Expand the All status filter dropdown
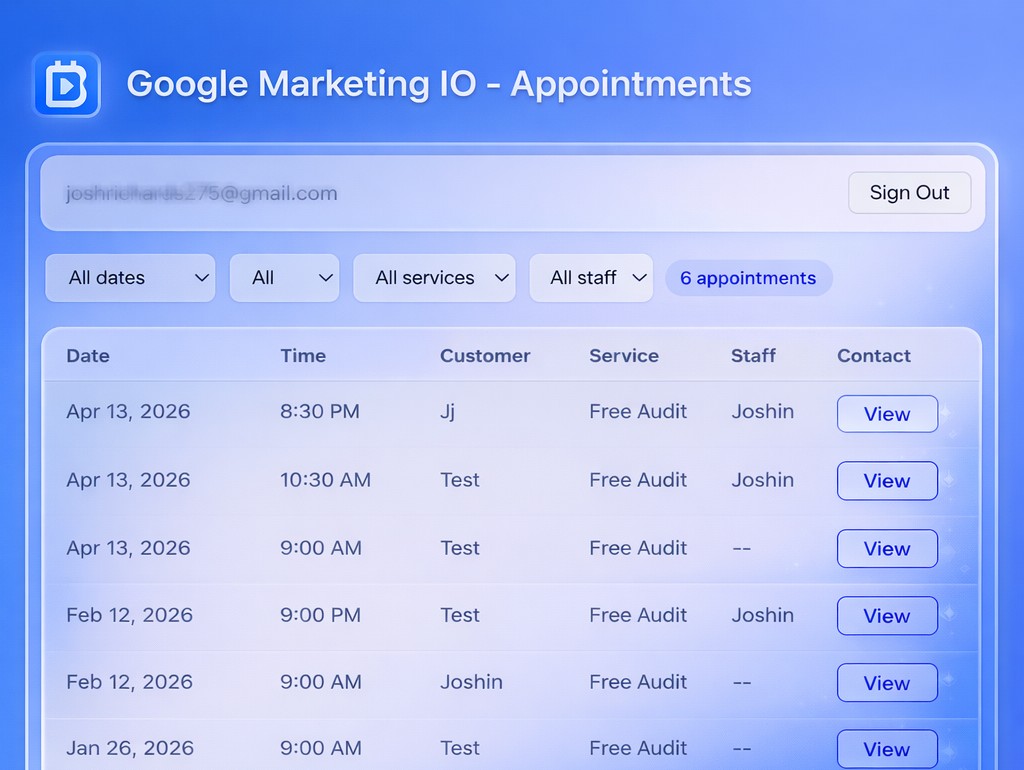The height and width of the screenshot is (770, 1024). pyautogui.click(x=284, y=278)
